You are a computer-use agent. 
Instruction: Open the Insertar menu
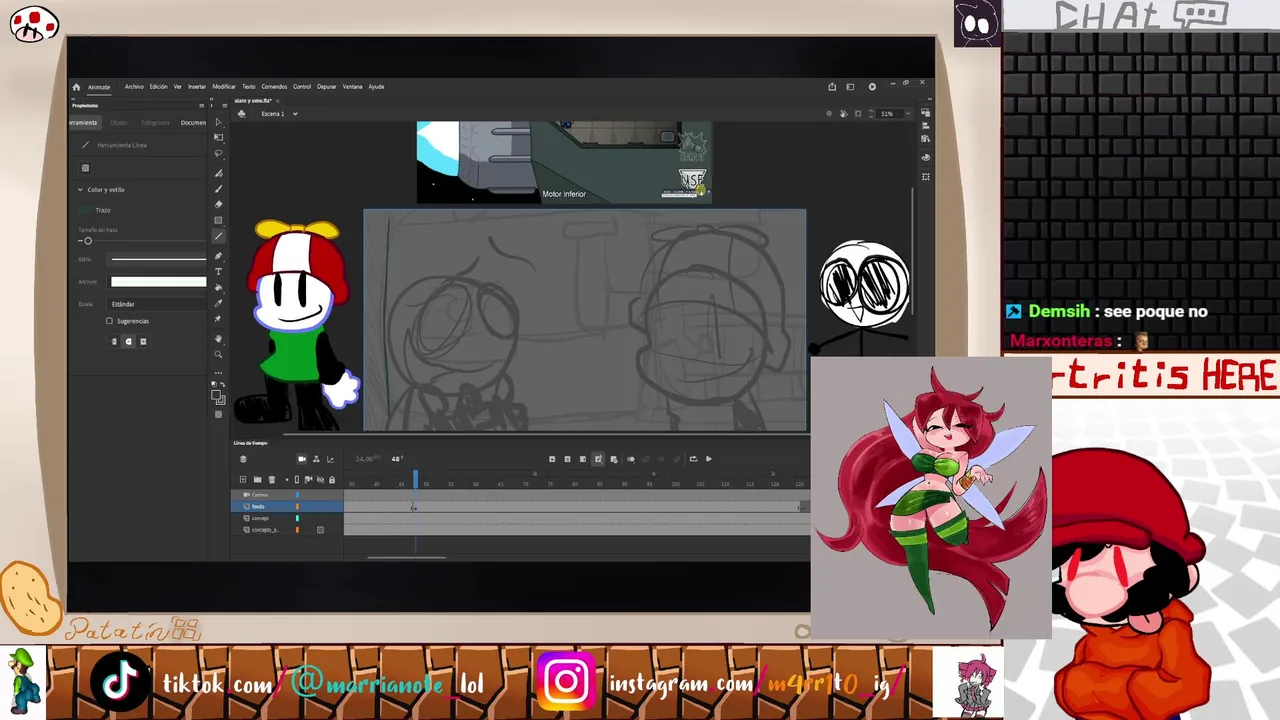click(197, 87)
